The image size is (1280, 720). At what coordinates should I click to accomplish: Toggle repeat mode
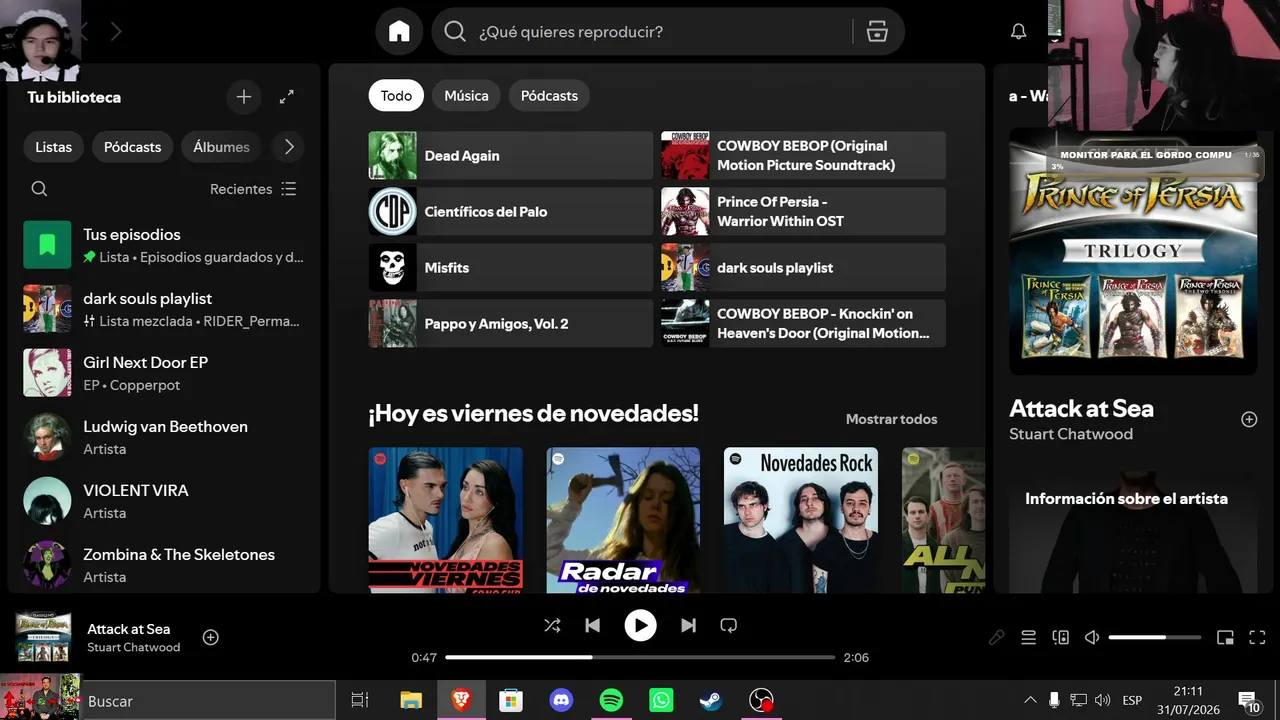pyautogui.click(x=729, y=626)
